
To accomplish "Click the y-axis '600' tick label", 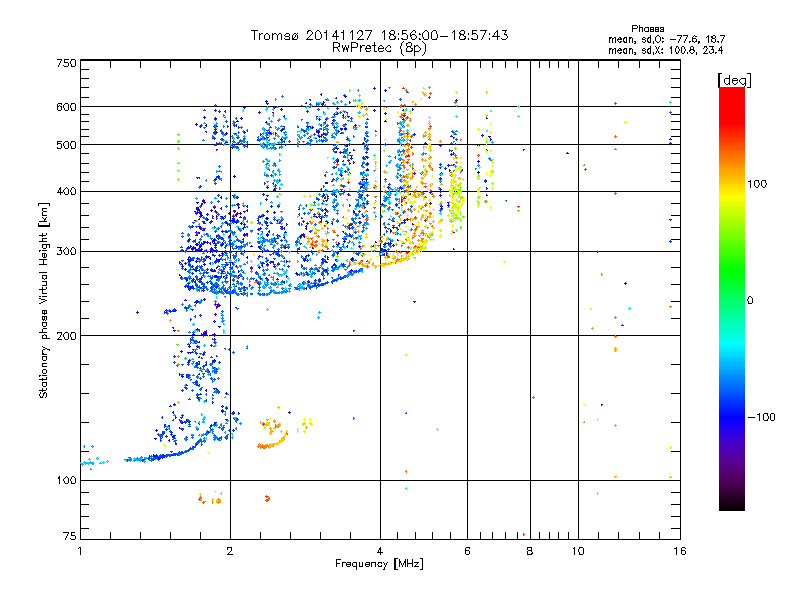I will 66,107.
